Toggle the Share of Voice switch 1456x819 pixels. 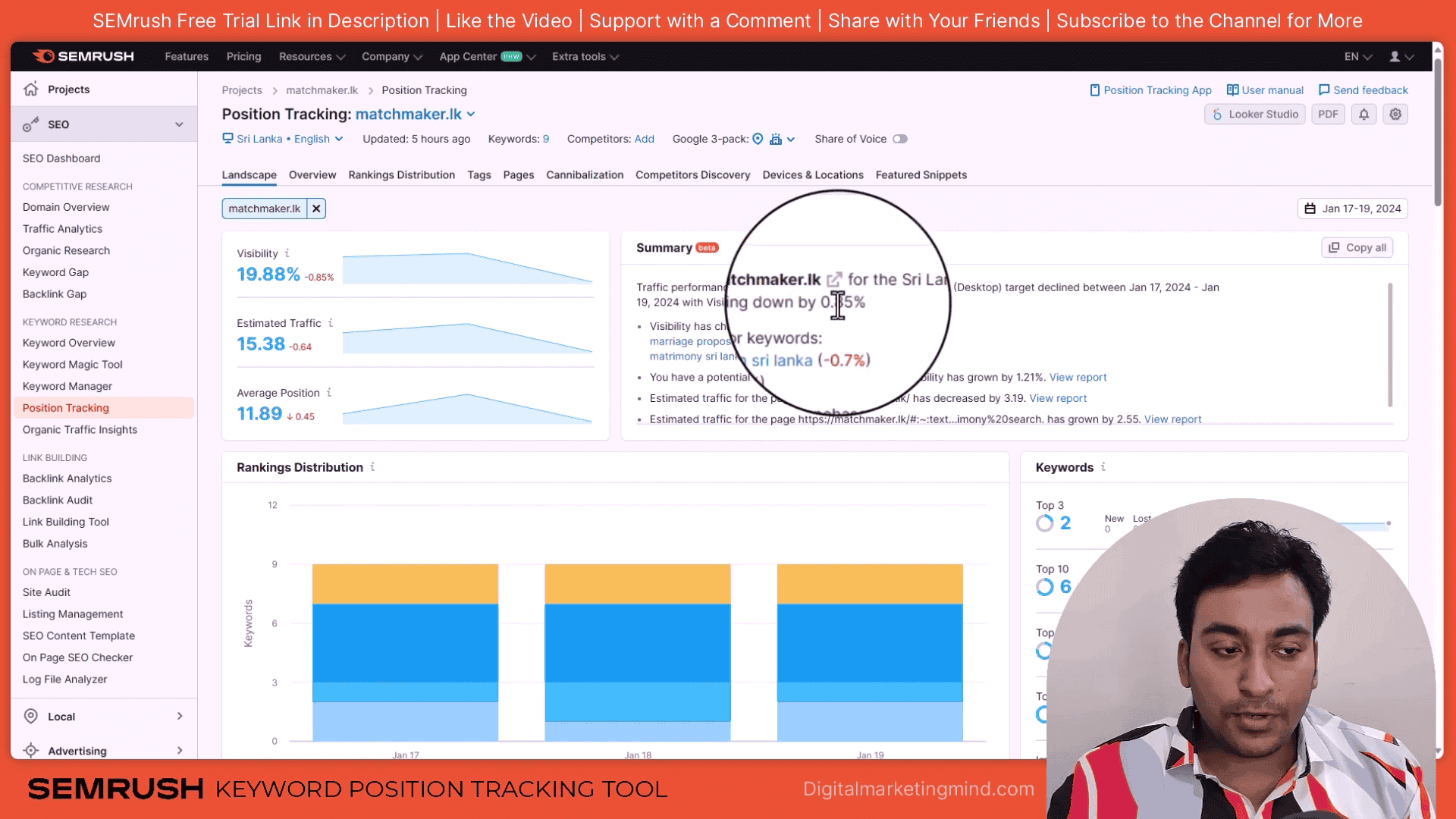pos(900,139)
